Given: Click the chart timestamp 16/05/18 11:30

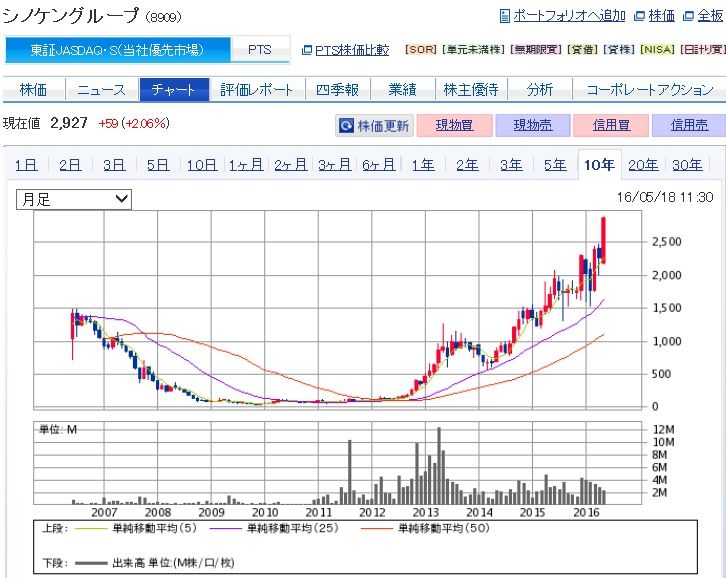Looking at the screenshot, I should pyautogui.click(x=664, y=198).
